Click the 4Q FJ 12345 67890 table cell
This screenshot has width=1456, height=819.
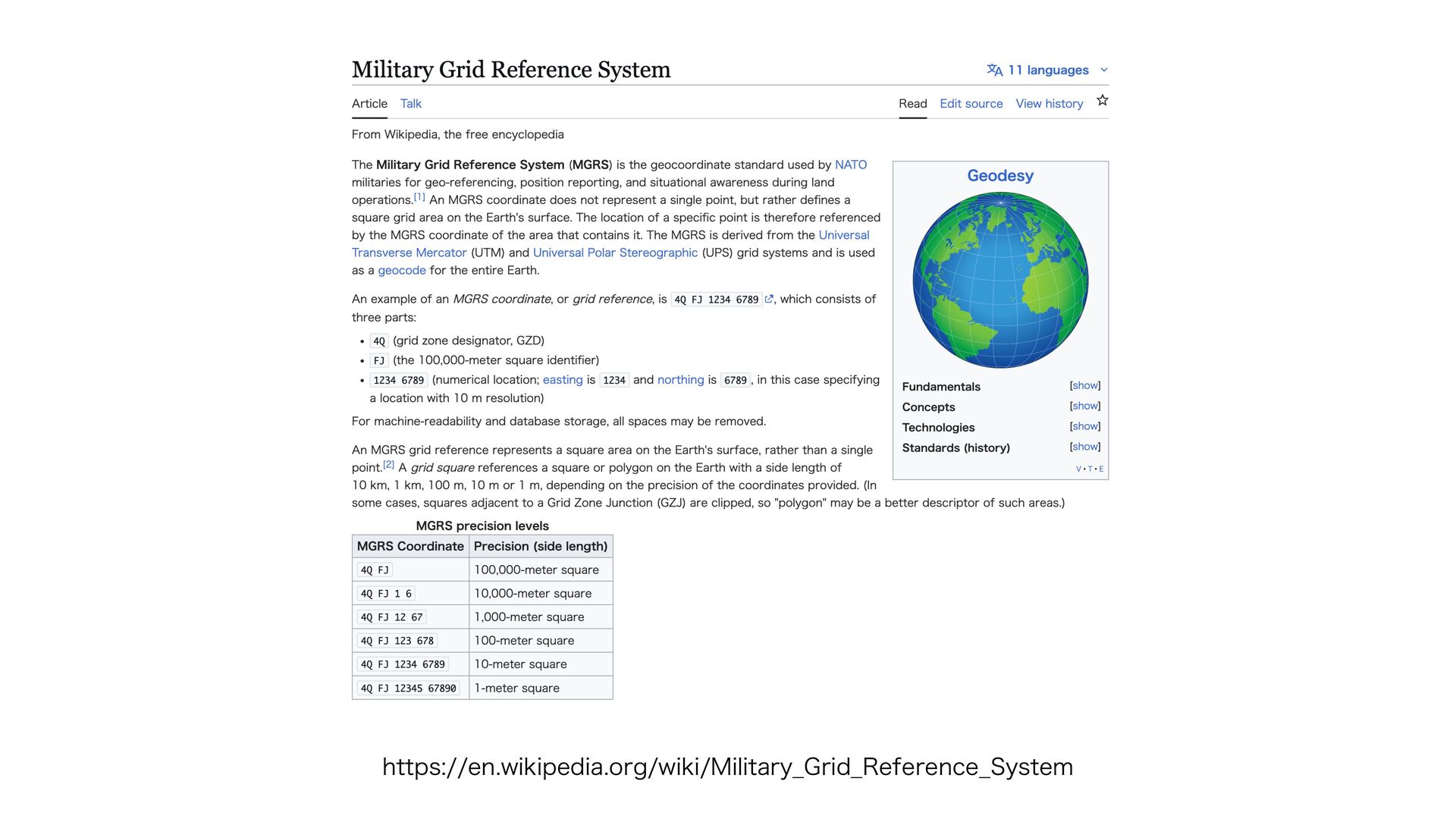410,688
